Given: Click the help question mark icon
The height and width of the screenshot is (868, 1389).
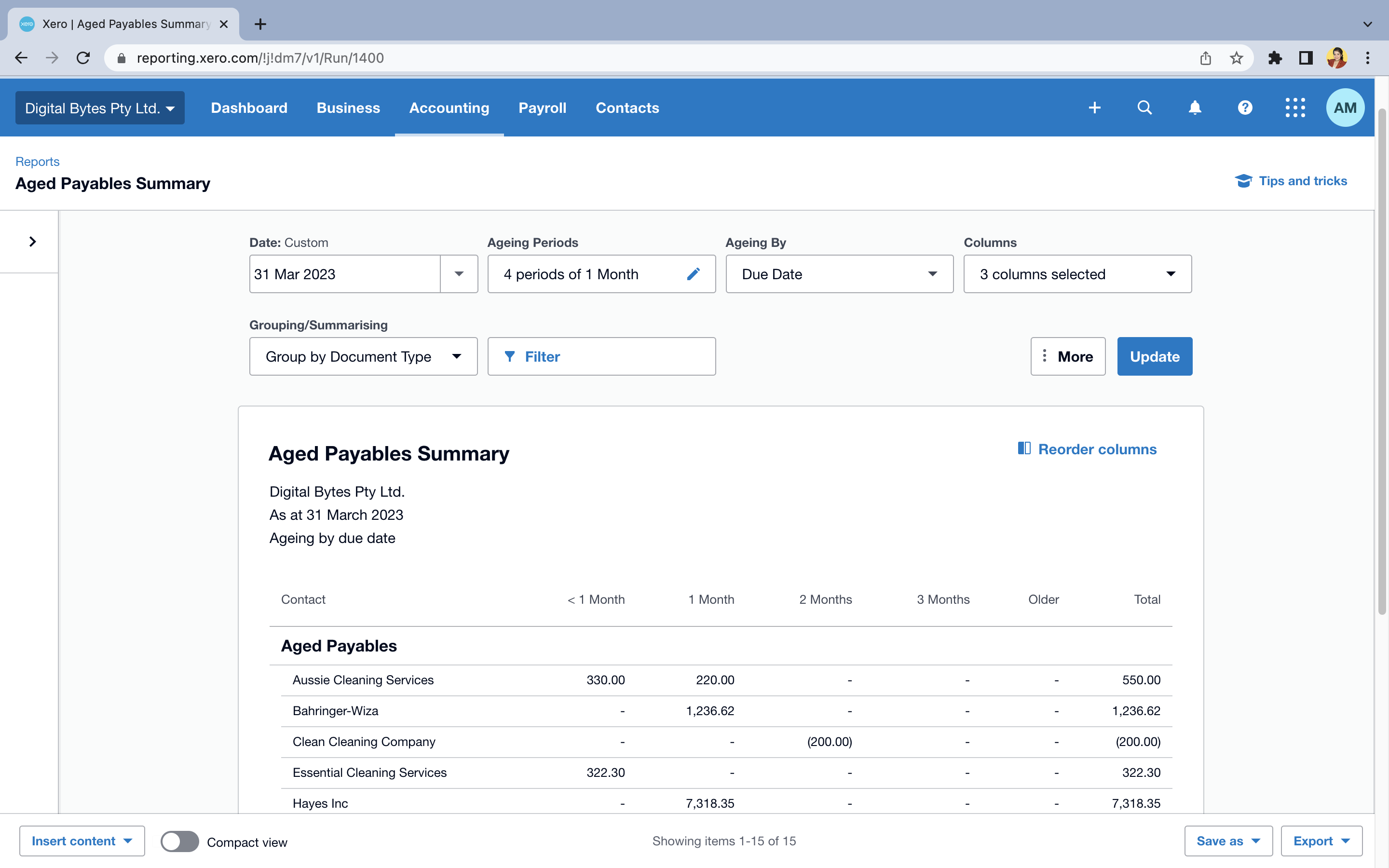Looking at the screenshot, I should point(1245,108).
